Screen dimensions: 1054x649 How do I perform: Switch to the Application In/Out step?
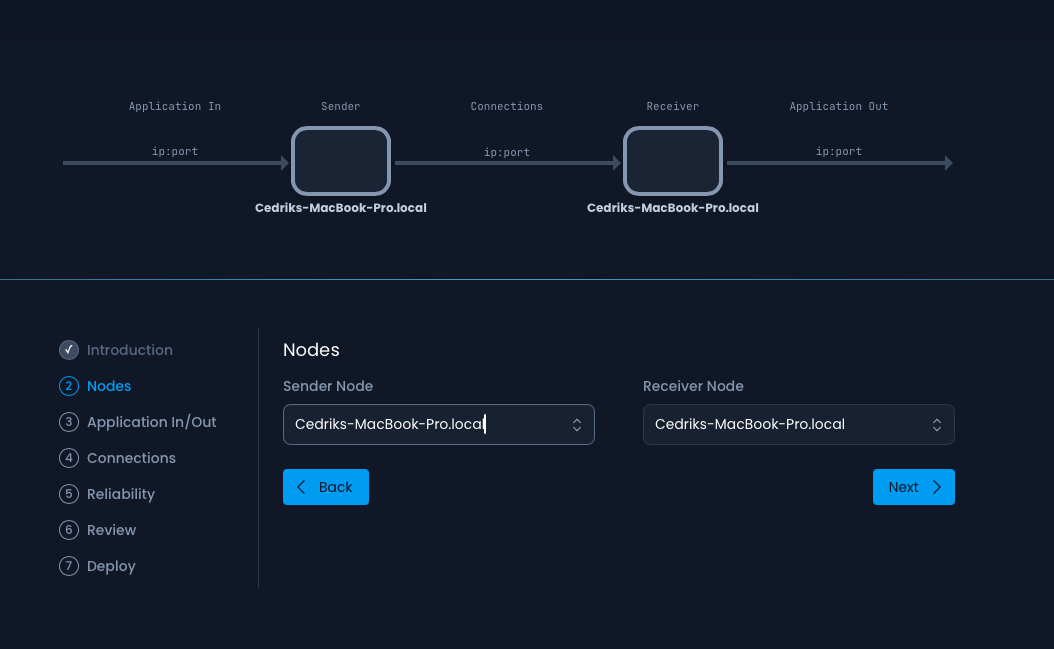pyautogui.click(x=151, y=422)
